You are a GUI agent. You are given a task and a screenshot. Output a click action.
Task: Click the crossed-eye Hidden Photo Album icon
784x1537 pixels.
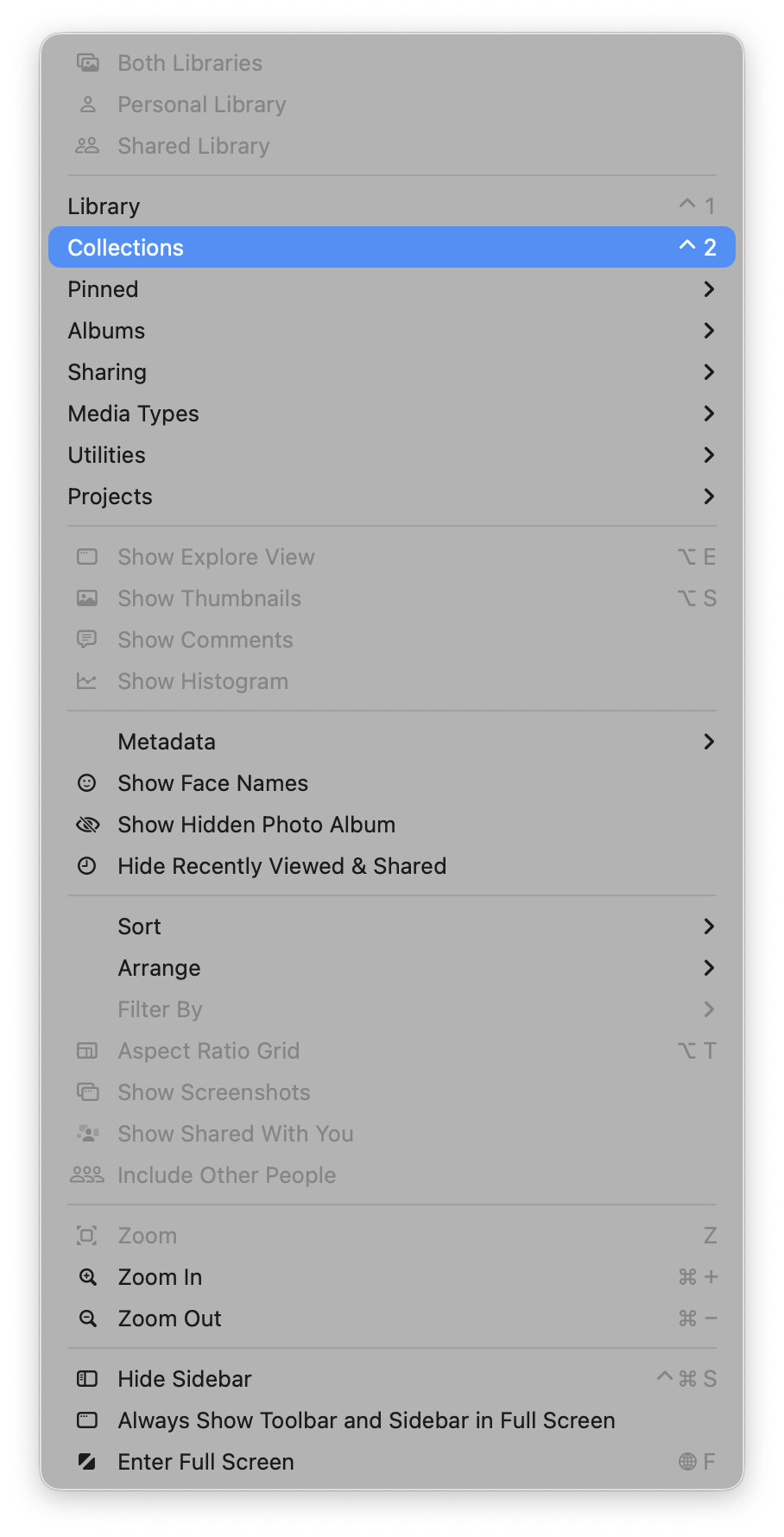pos(87,825)
